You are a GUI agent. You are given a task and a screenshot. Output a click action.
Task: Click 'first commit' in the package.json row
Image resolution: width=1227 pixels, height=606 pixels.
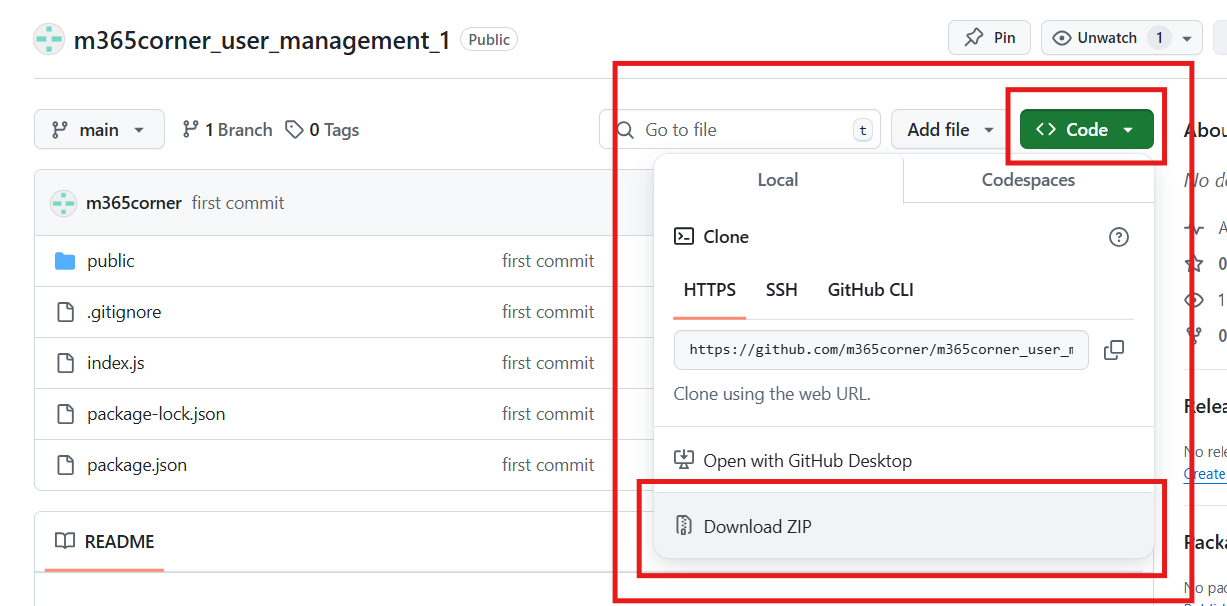(x=548, y=465)
